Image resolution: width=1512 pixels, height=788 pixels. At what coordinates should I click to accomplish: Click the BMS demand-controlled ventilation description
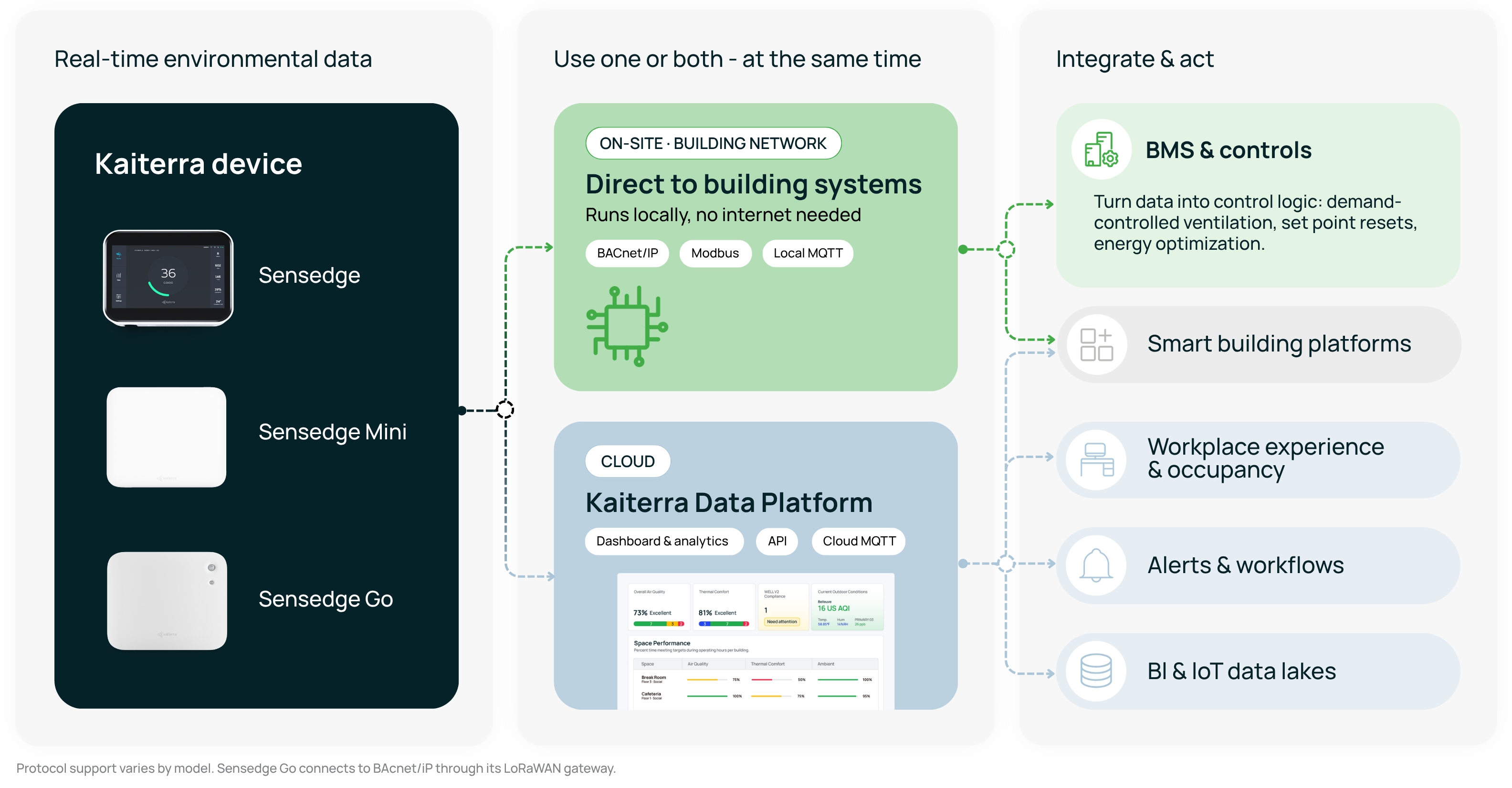(1255, 223)
